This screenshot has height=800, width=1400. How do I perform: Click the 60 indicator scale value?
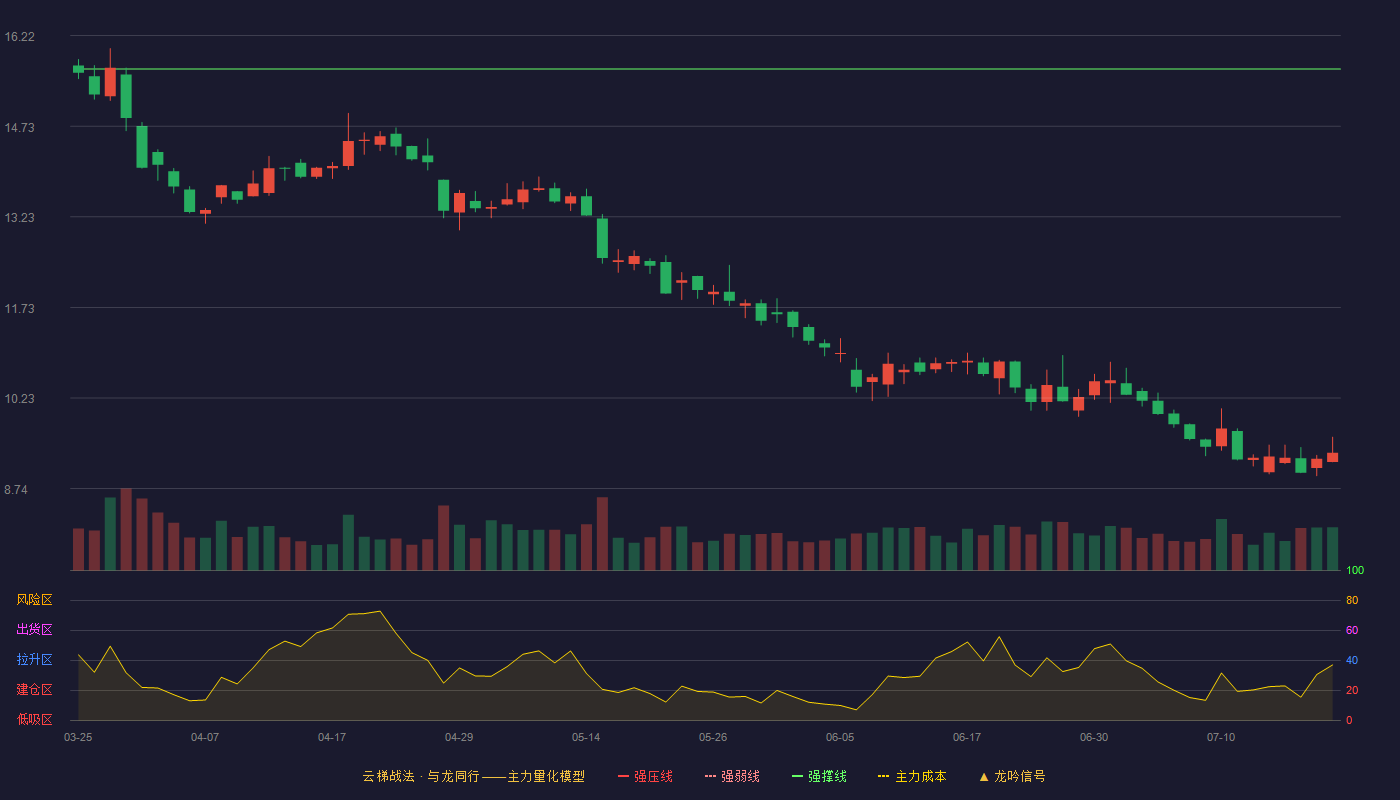pos(1352,631)
